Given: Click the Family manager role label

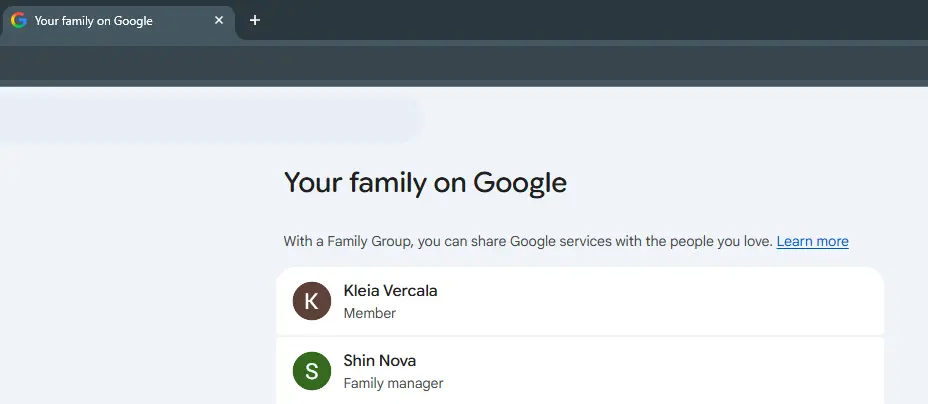Looking at the screenshot, I should tap(393, 383).
